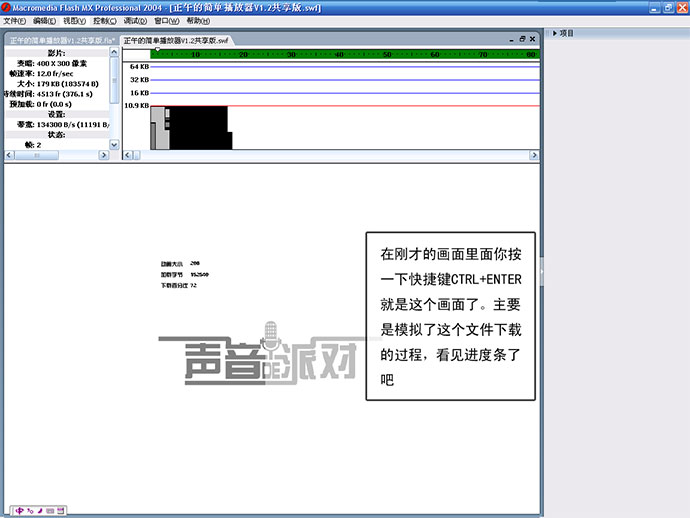Open the 窗口(W) menu
This screenshot has height=518, width=690.
point(166,21)
